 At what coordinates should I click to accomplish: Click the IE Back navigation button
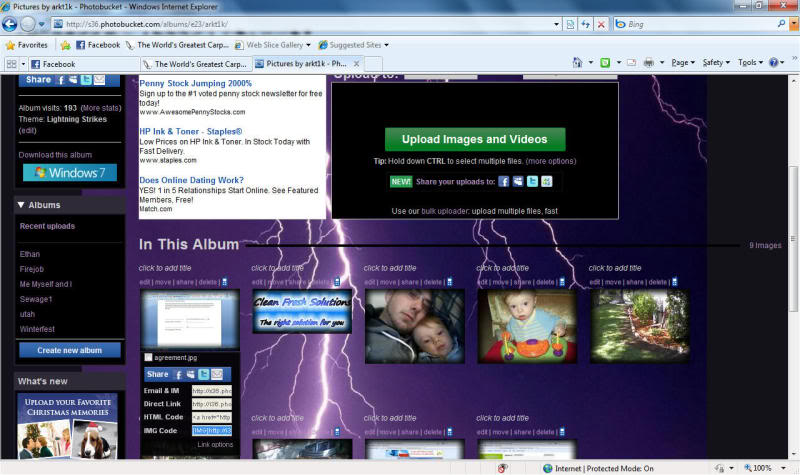[12, 23]
